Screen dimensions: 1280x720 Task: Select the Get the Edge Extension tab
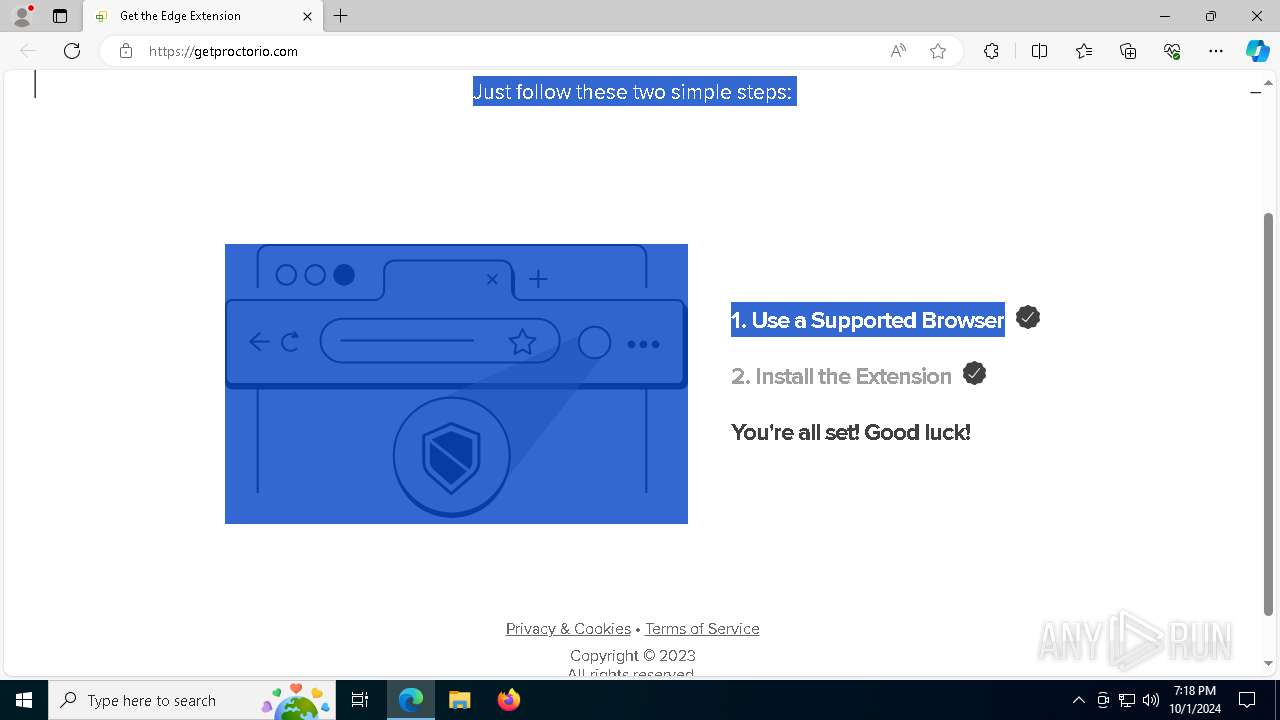202,16
